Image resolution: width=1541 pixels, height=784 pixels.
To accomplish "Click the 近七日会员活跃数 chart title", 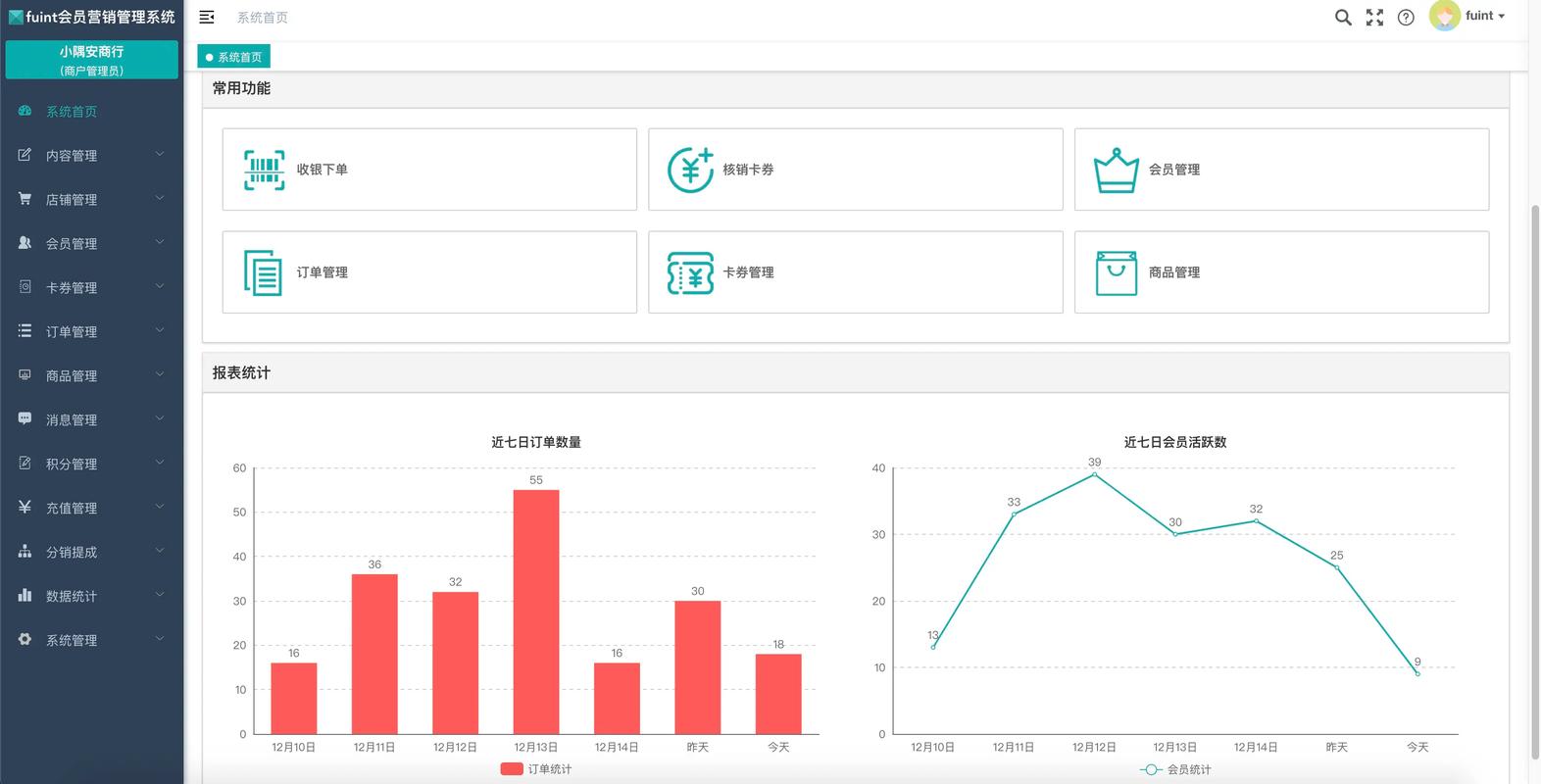I will [1175, 442].
